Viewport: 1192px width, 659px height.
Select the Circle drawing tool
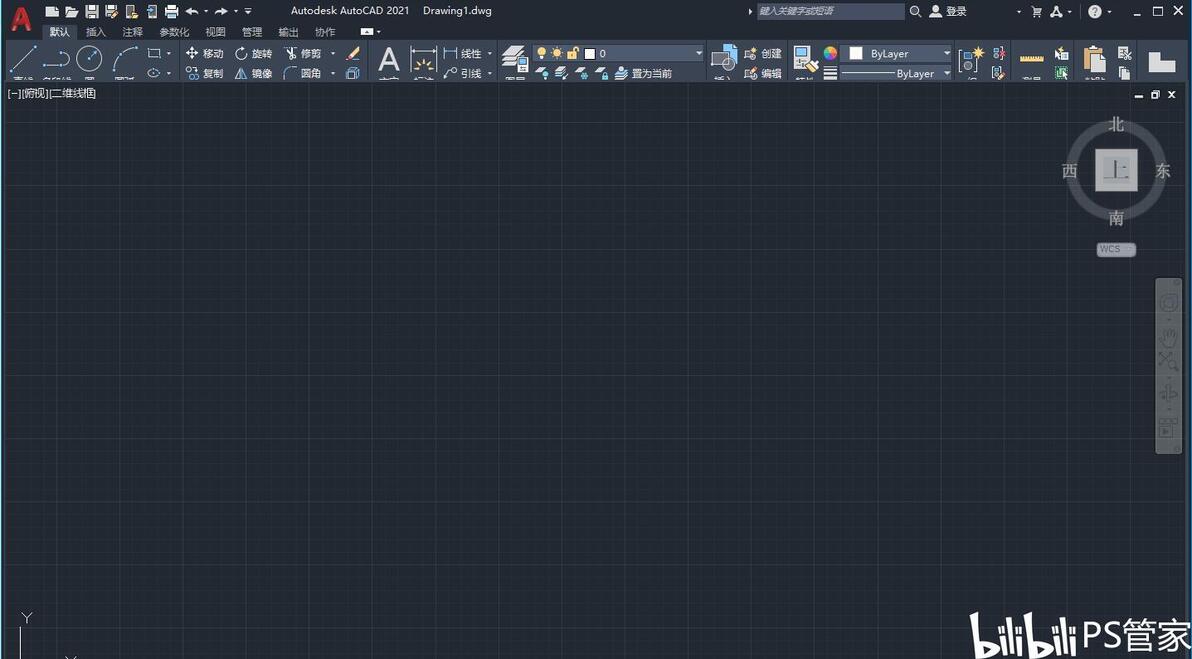click(90, 59)
